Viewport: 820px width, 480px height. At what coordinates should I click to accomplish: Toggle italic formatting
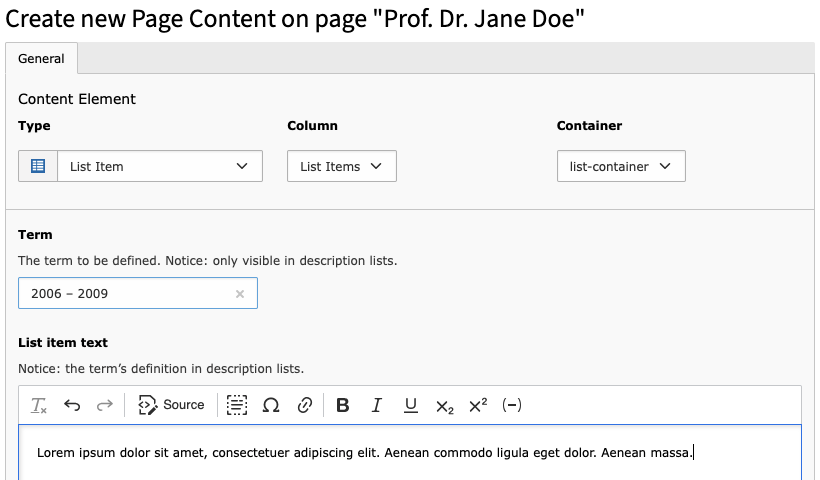click(377, 405)
